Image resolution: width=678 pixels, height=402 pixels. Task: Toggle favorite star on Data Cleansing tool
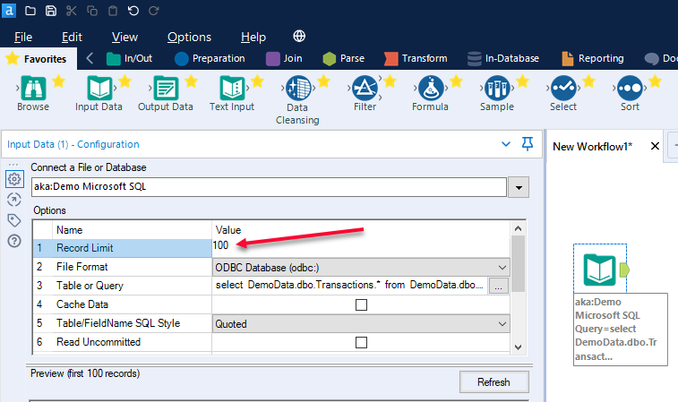click(x=324, y=81)
